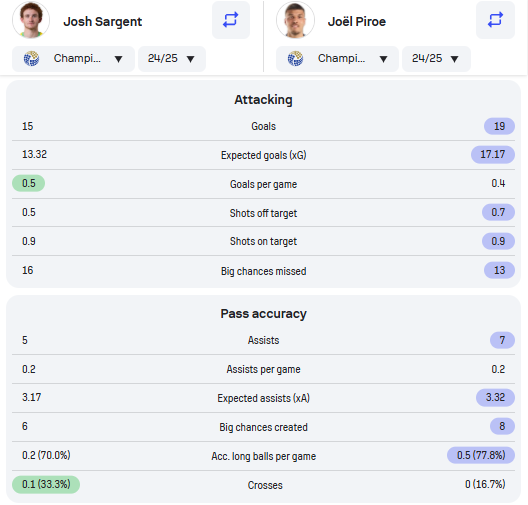Open Joël Piroe's 24/25 season dropdown
Viewport: 528px width, 505px height.
click(x=436, y=59)
